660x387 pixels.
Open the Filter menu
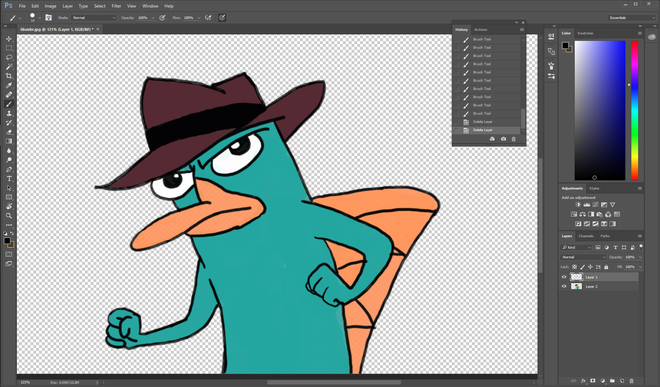point(116,6)
